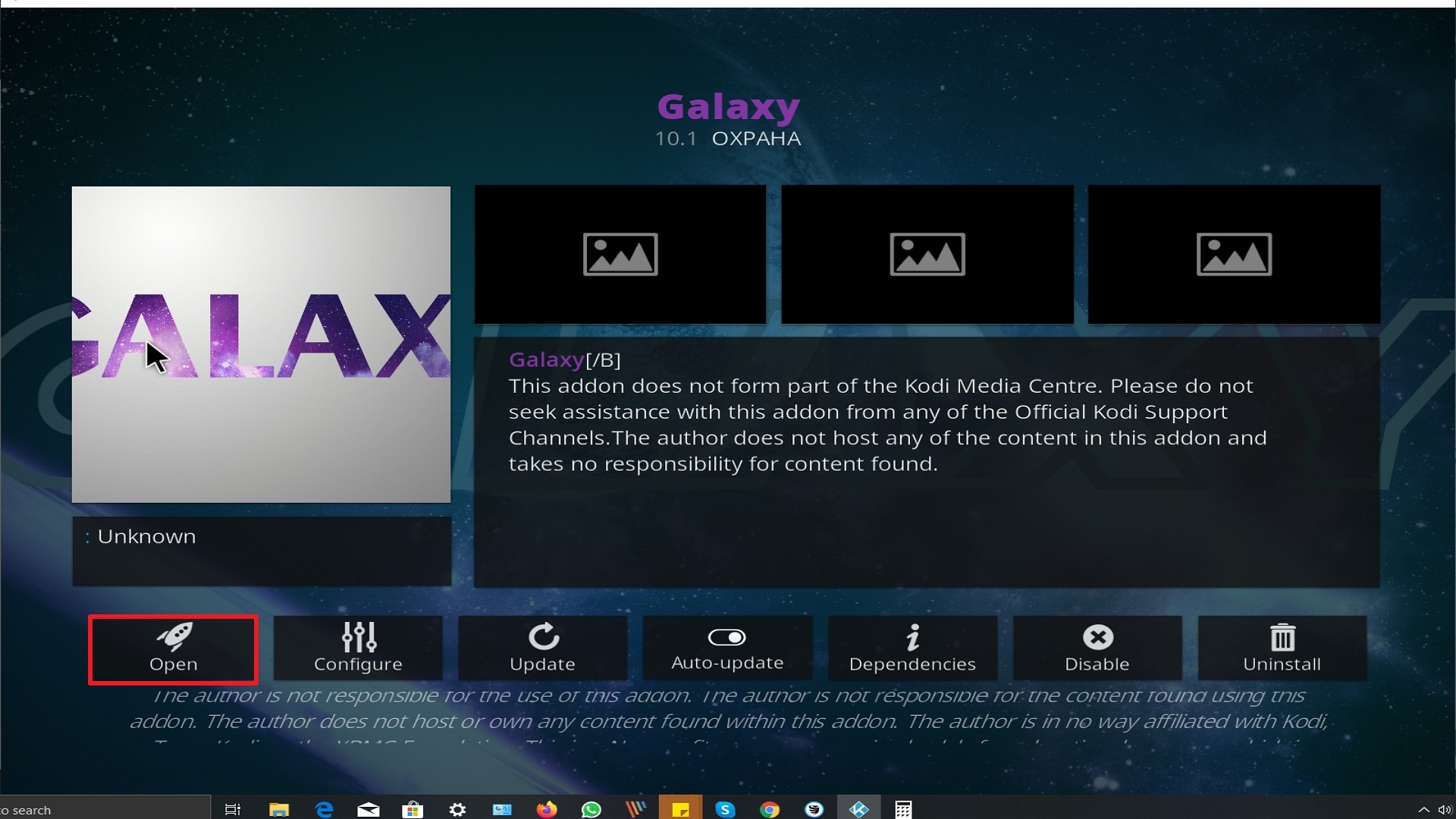This screenshot has width=1456, height=819.
Task: Launch Microsoft Edge from the taskbar
Action: click(325, 809)
